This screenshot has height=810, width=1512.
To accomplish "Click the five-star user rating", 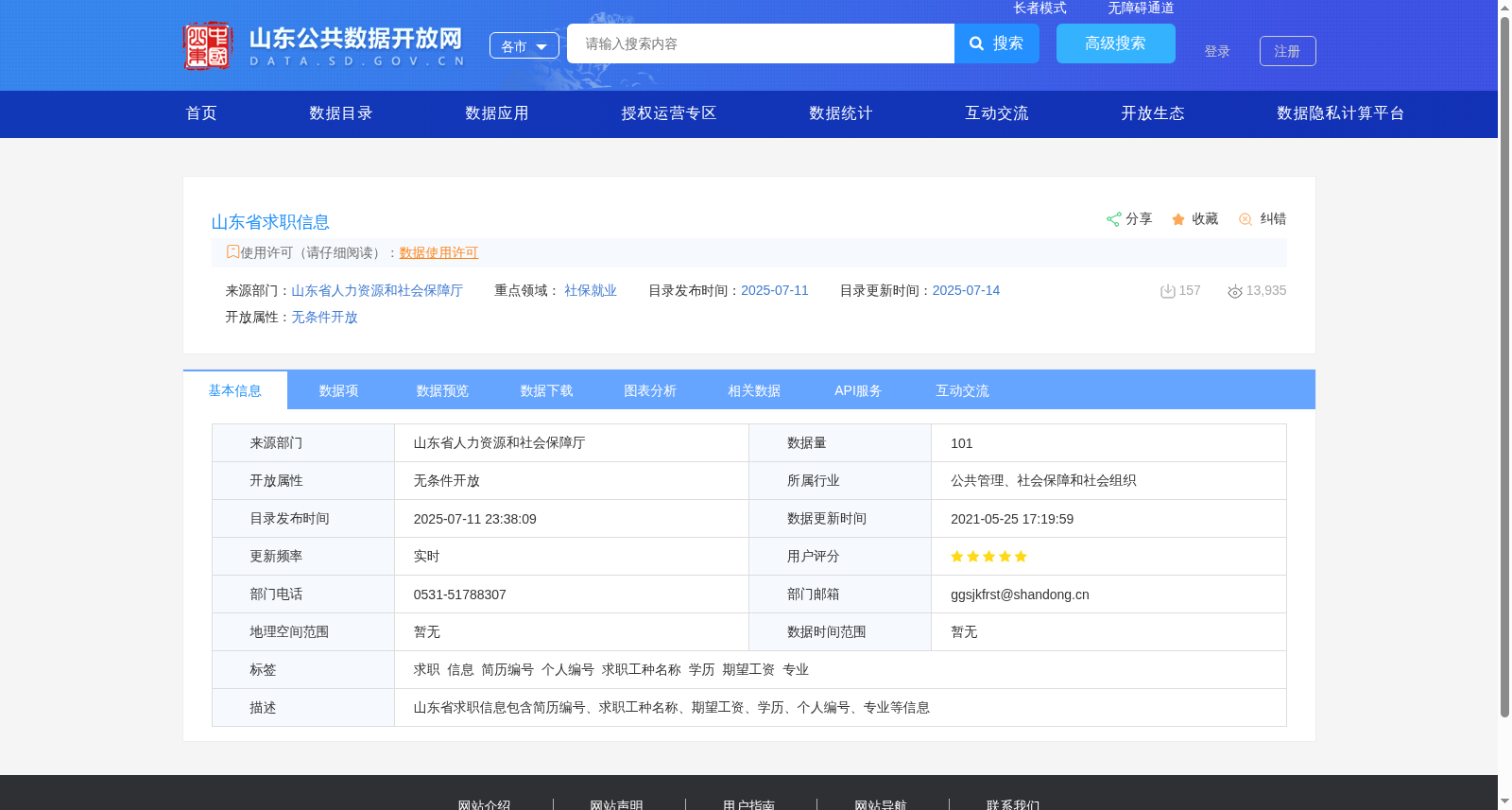I will tap(988, 557).
